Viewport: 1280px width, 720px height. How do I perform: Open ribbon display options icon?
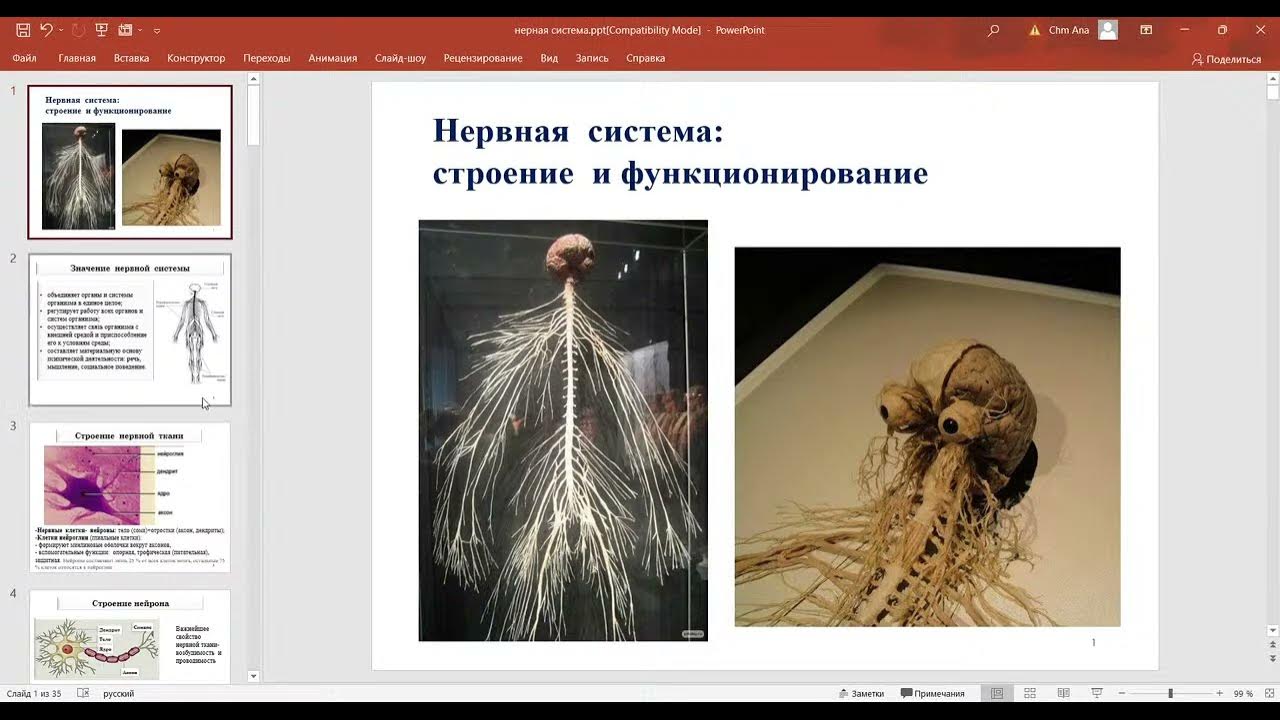[x=1146, y=30]
